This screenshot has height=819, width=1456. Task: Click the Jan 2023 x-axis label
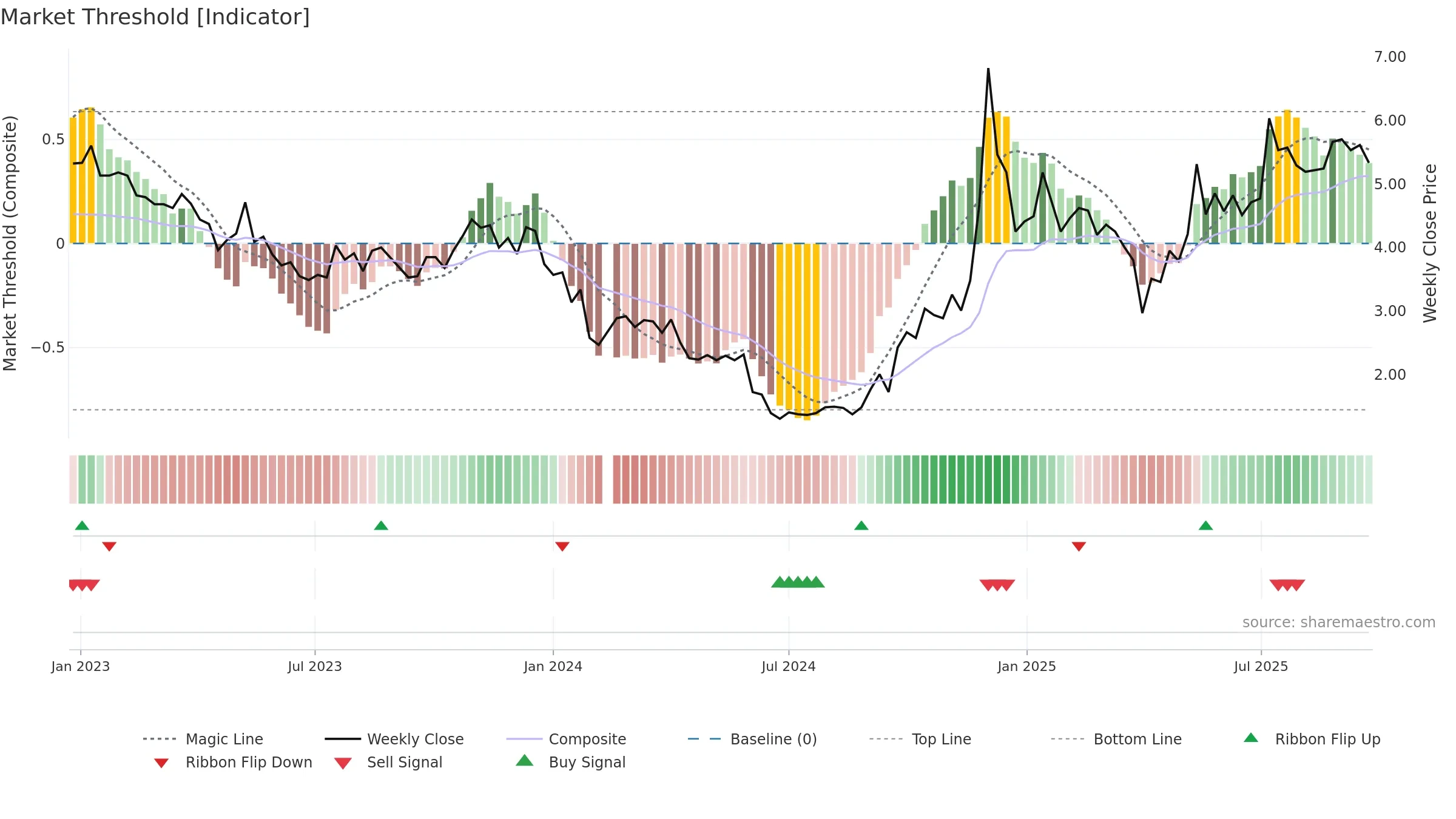[81, 667]
